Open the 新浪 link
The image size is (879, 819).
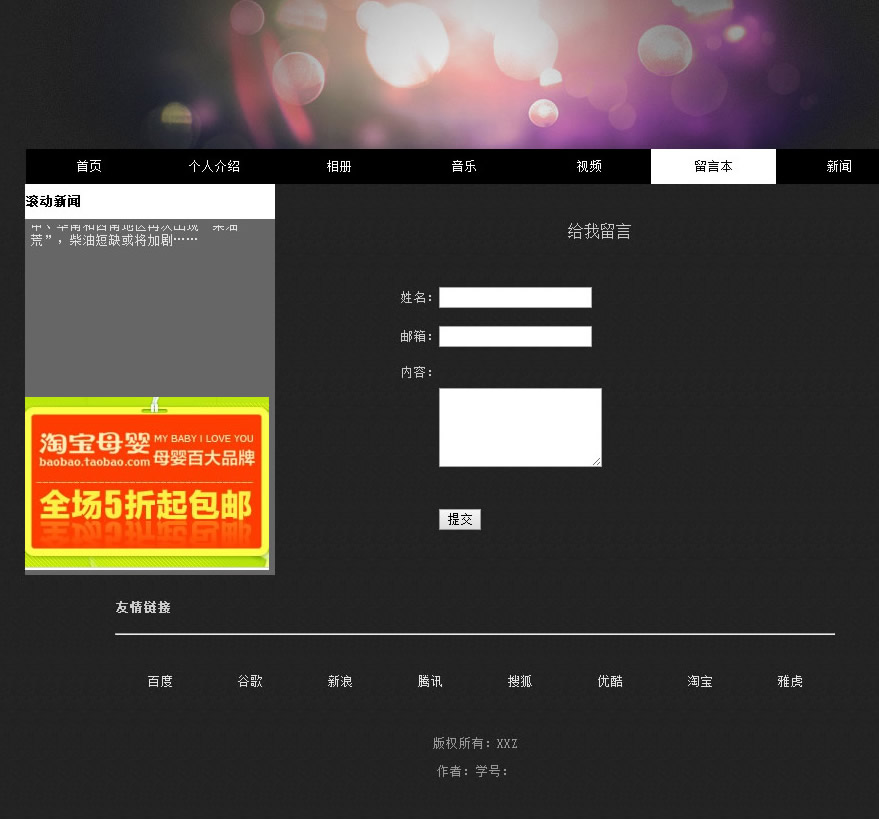pos(340,681)
